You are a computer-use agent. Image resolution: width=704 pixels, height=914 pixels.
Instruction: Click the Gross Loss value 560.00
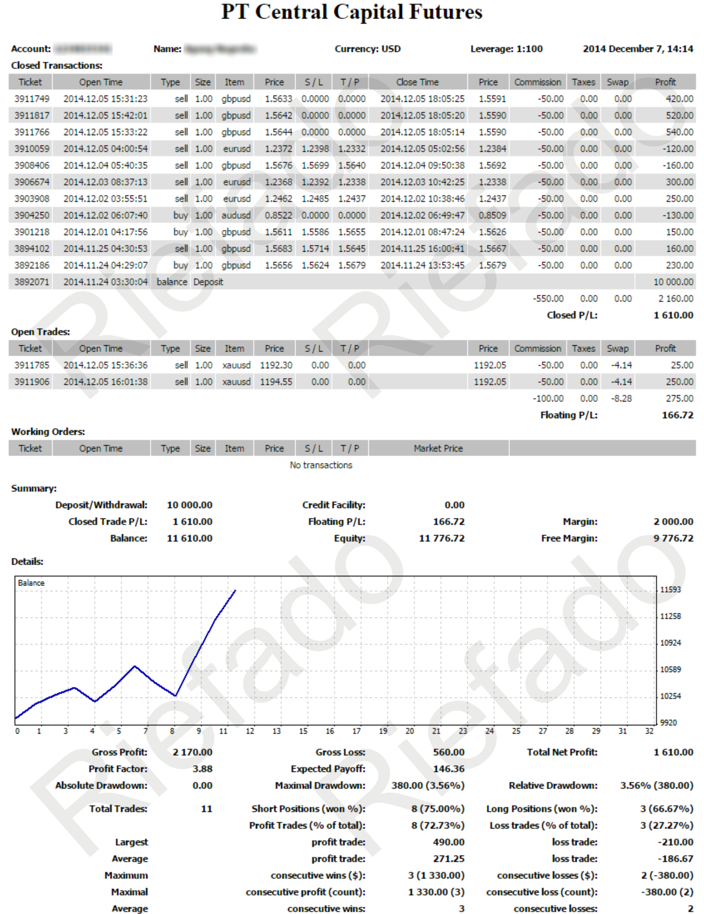449,752
